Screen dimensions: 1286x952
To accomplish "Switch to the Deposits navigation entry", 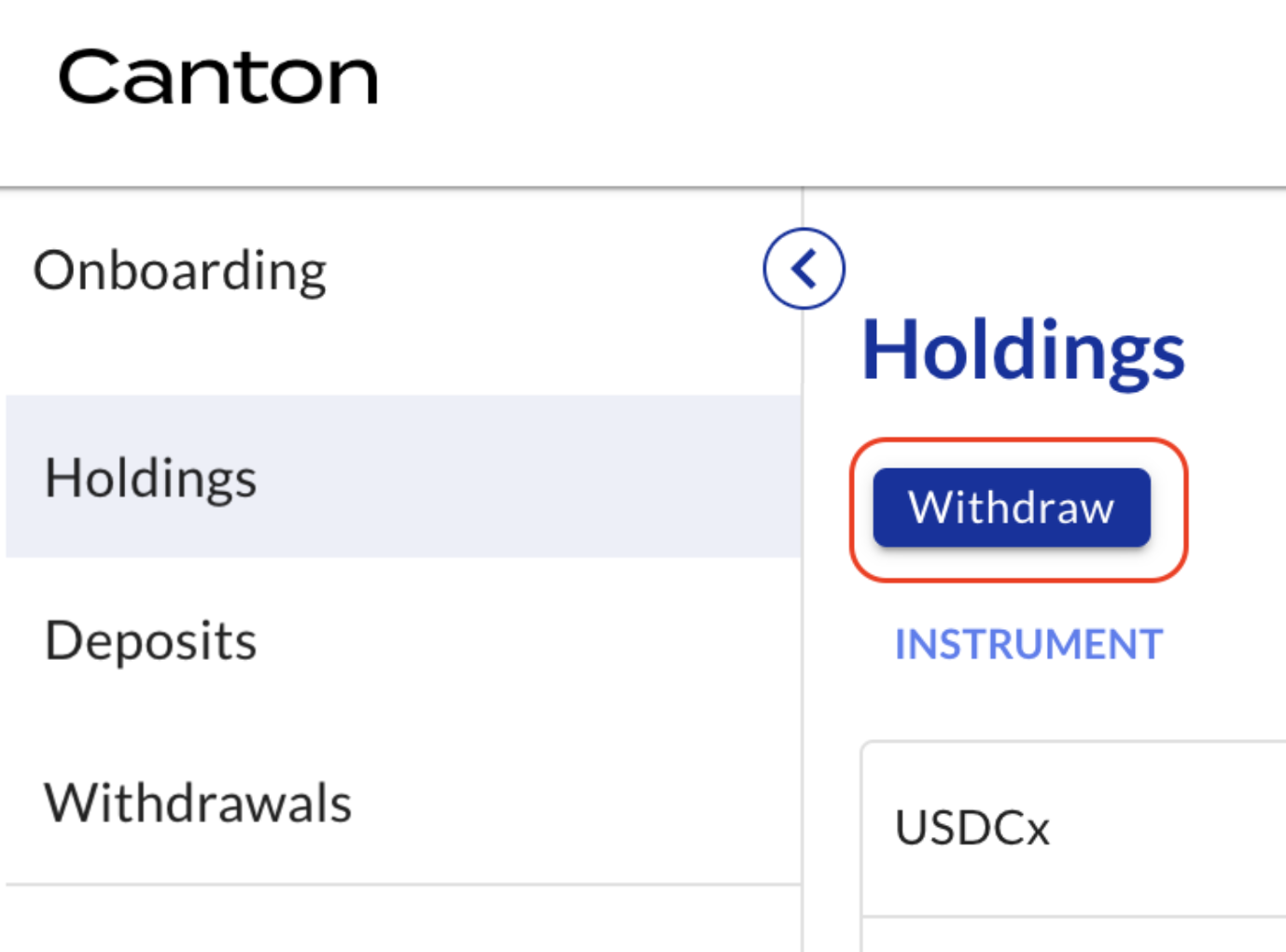I will (x=151, y=641).
